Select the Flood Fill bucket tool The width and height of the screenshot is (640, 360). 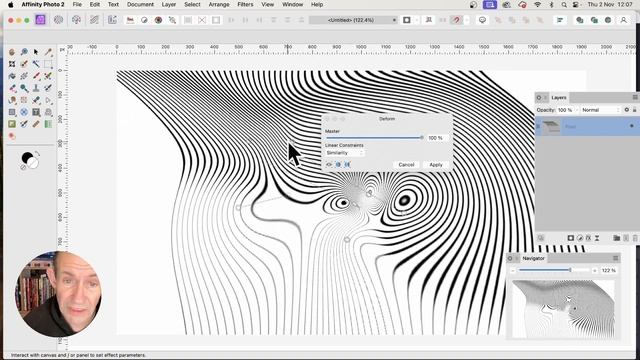point(12,76)
